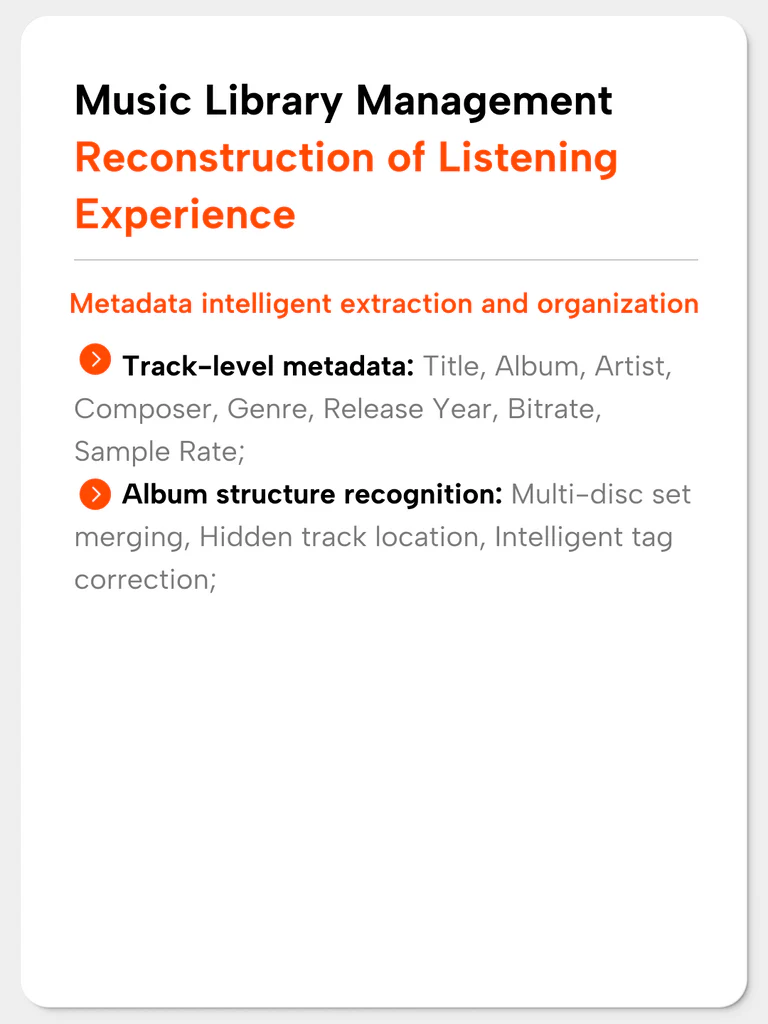Click the Album structure recognition bold label
This screenshot has height=1024, width=768.
[x=312, y=494]
